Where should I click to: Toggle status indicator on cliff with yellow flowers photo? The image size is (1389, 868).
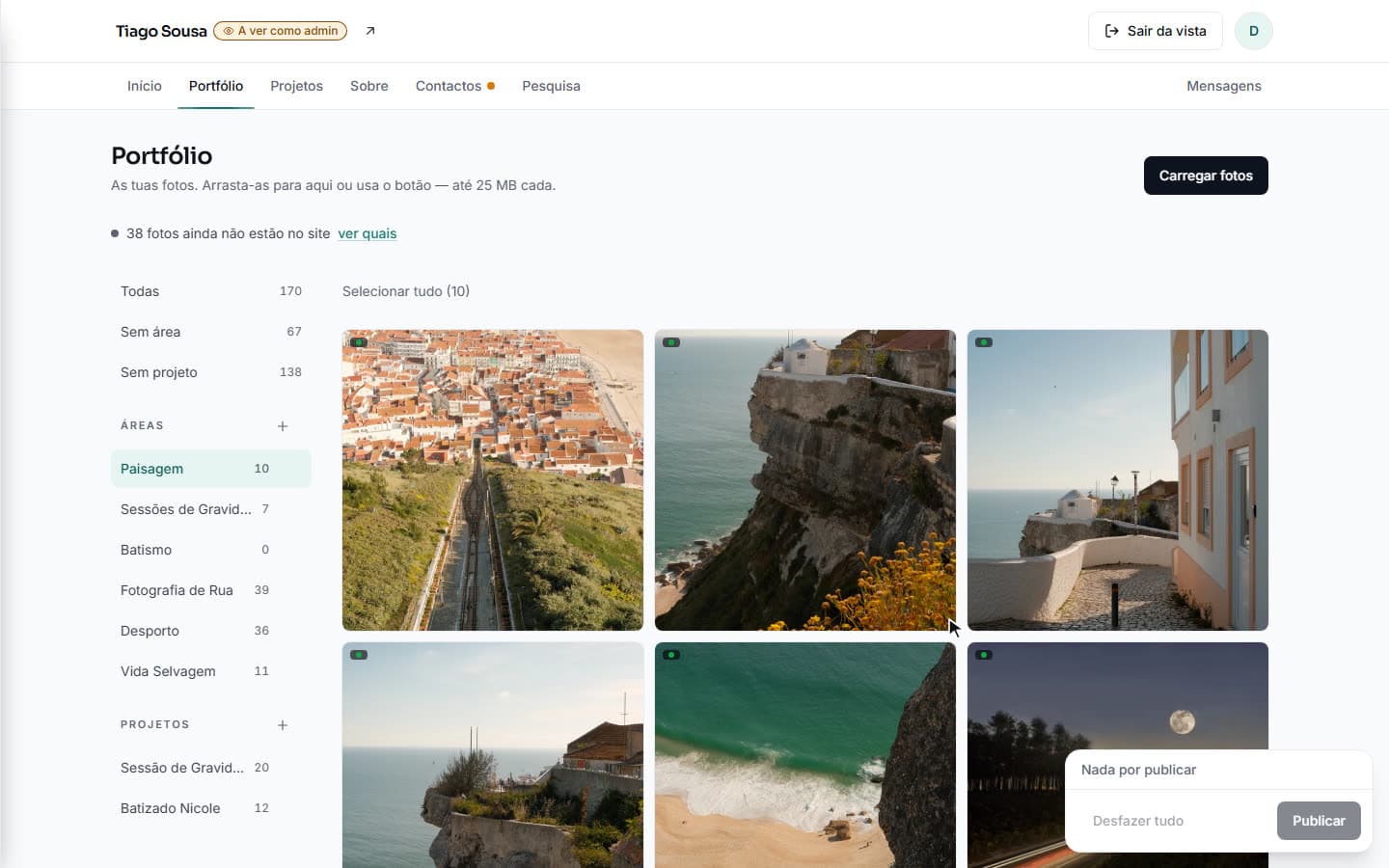[x=671, y=342]
